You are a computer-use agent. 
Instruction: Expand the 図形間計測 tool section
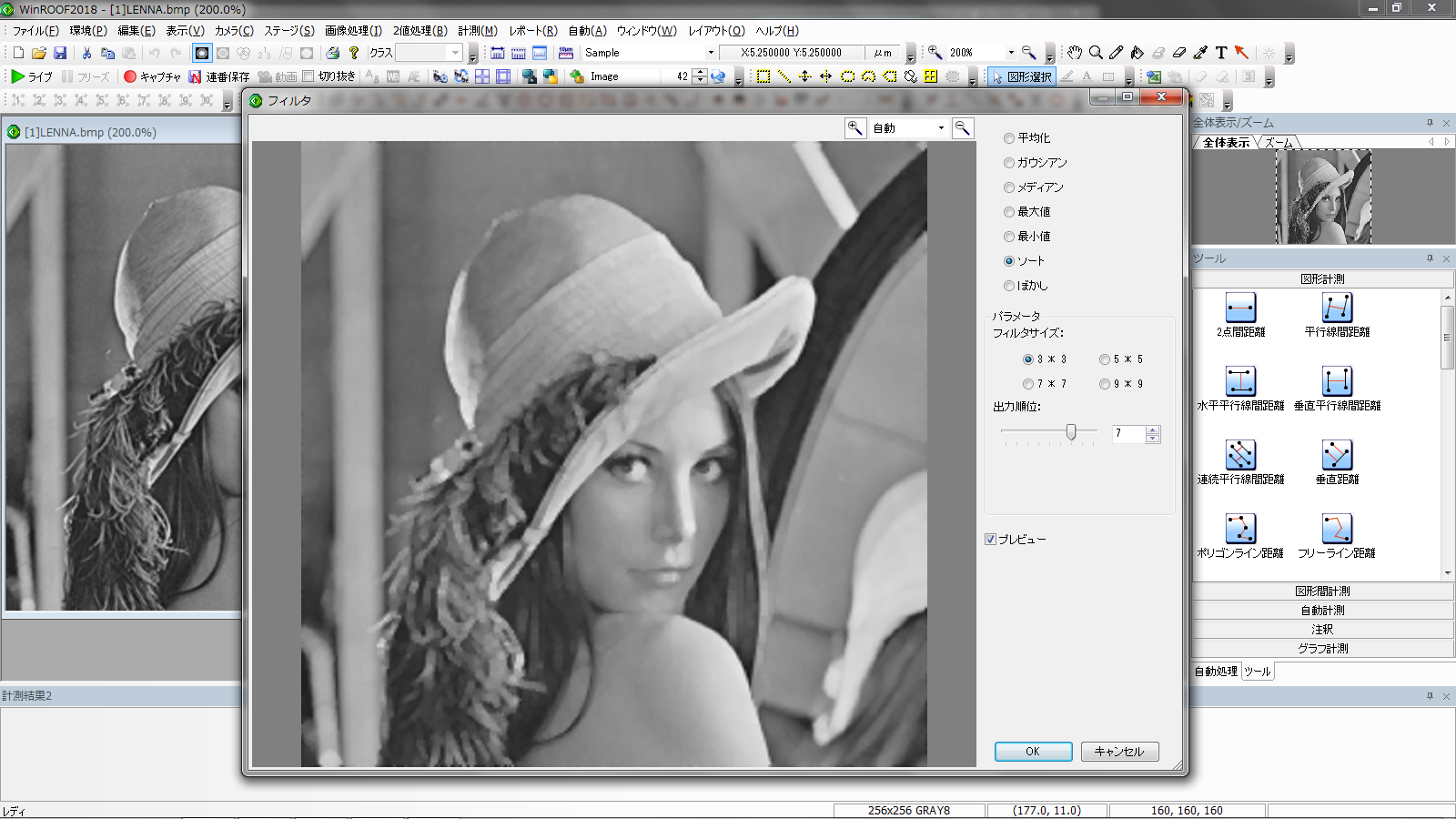[x=1322, y=591]
